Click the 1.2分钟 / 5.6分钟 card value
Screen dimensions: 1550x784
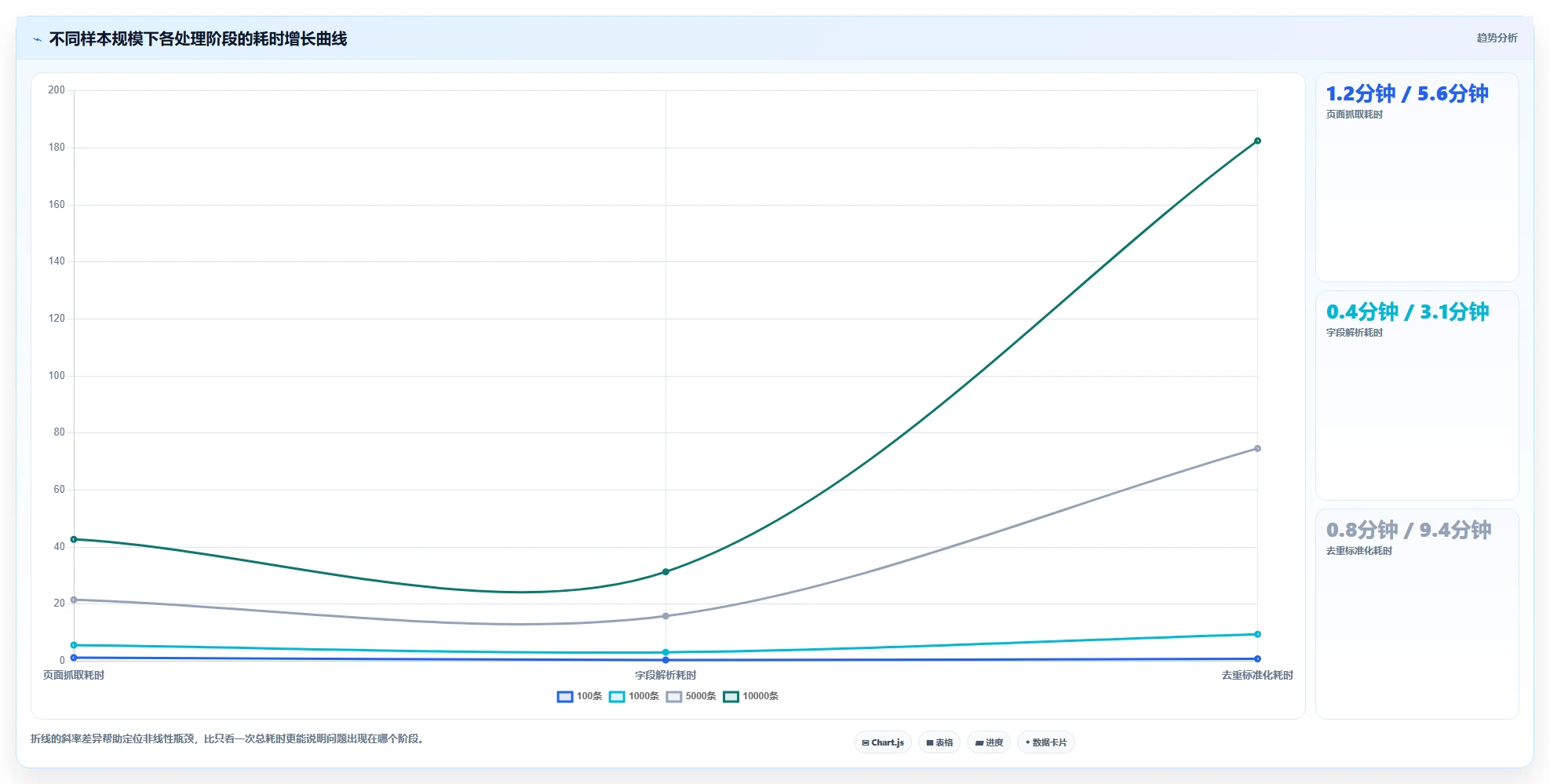1407,94
